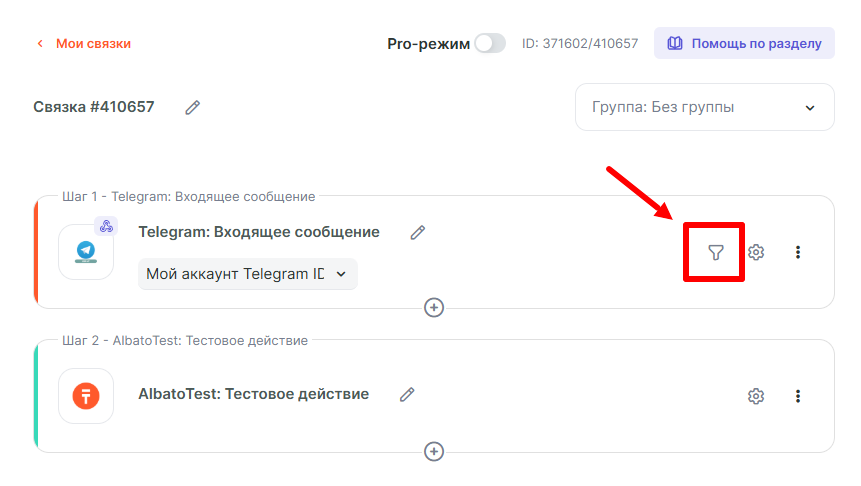Open settings gear for Telegram step
Image resolution: width=861 pixels, height=486 pixels.
pyautogui.click(x=756, y=252)
